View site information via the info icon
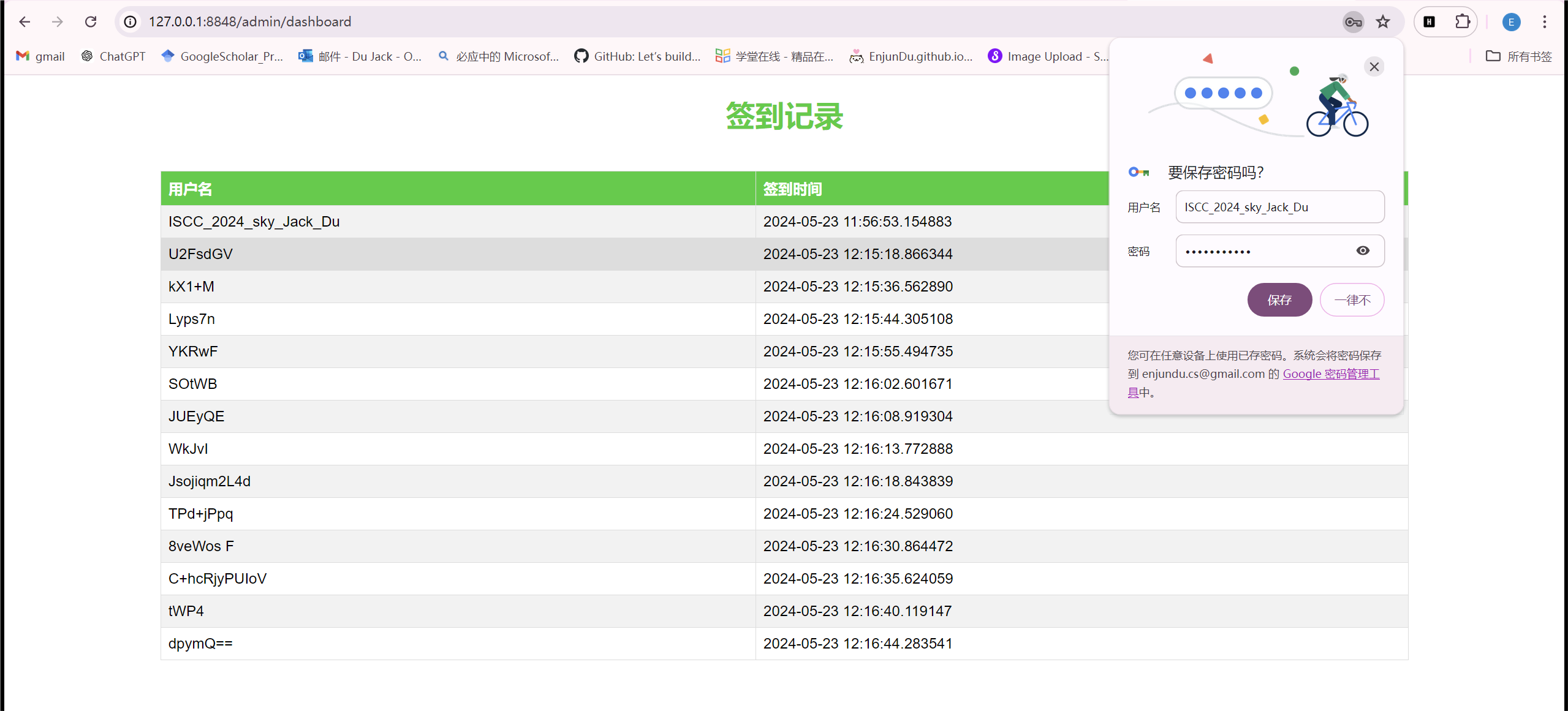The width and height of the screenshot is (1568, 711). [x=129, y=21]
